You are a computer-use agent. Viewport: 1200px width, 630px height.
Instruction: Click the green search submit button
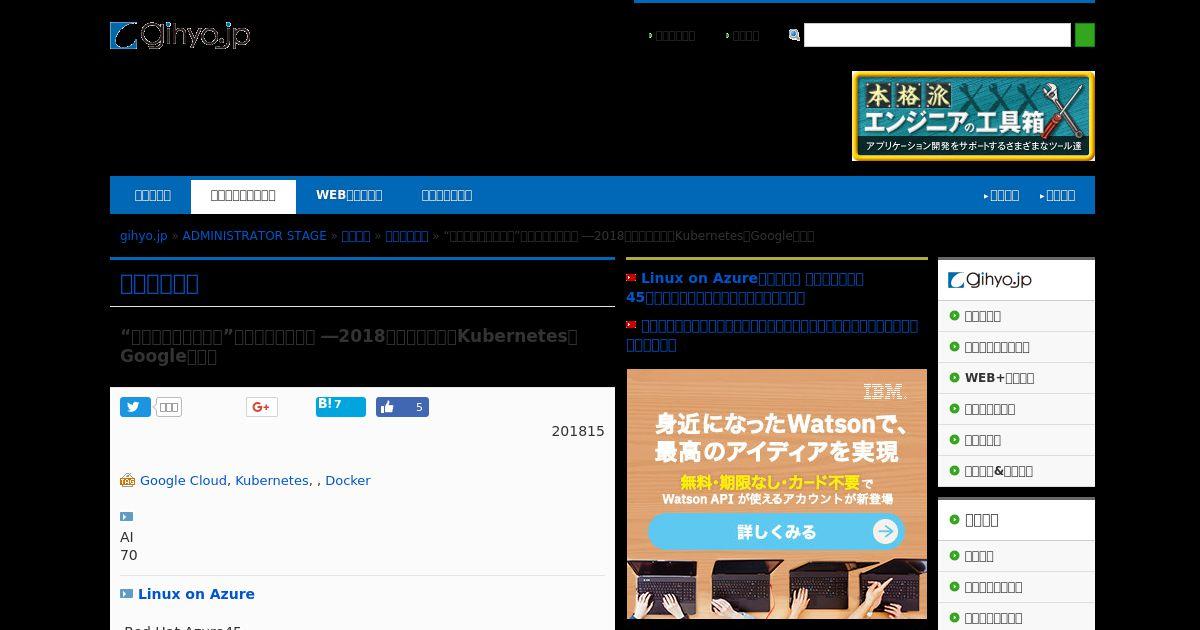point(1085,35)
